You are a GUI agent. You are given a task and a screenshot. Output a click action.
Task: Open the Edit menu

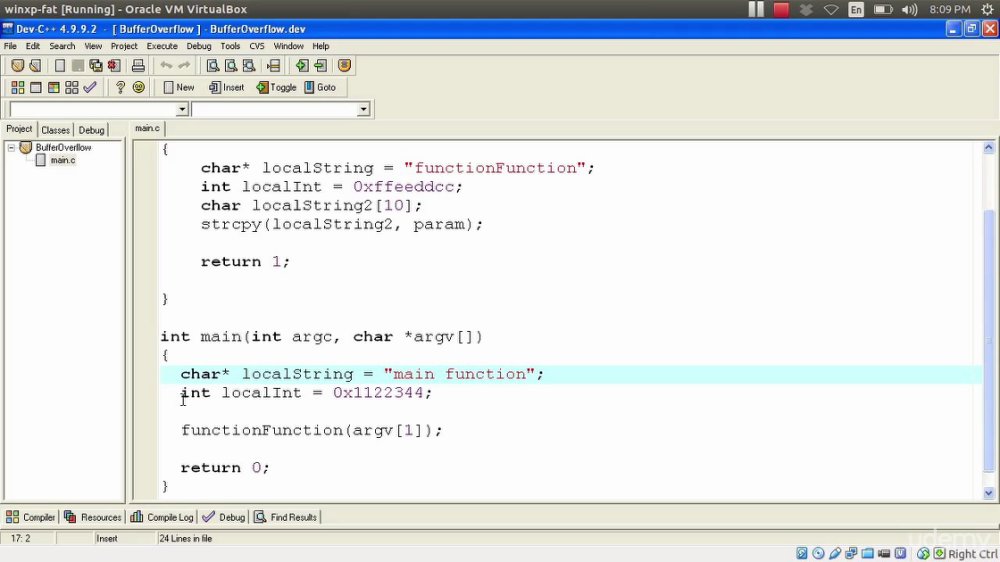(33, 46)
